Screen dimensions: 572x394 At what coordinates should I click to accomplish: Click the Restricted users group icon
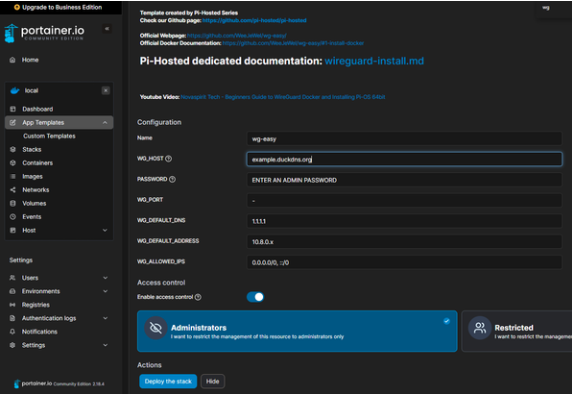click(x=480, y=328)
